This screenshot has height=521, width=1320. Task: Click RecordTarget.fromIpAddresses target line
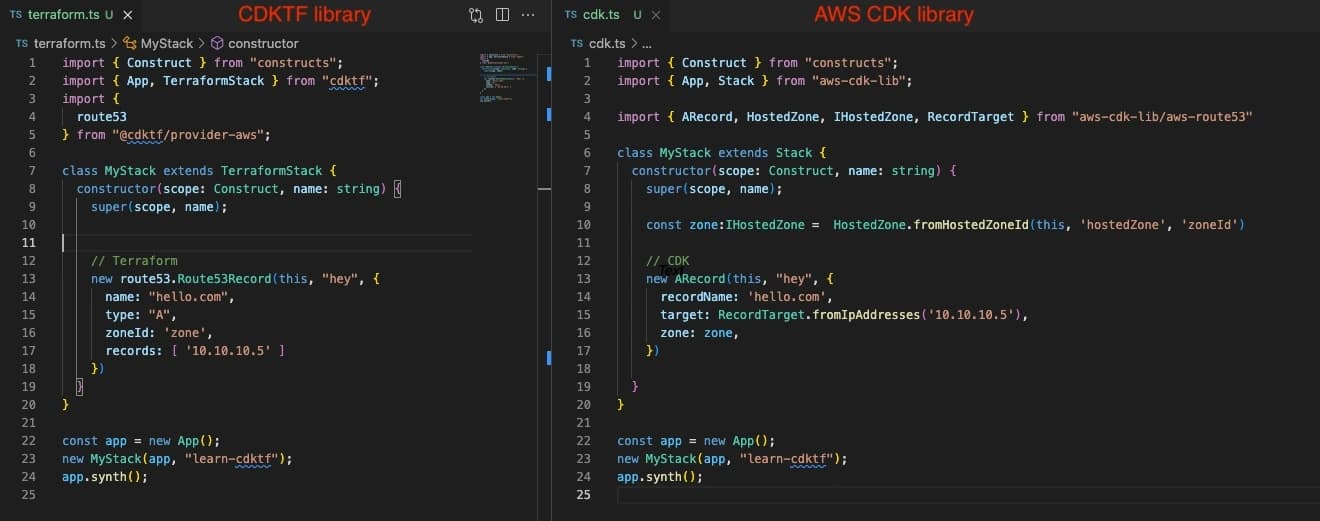[x=844, y=314]
